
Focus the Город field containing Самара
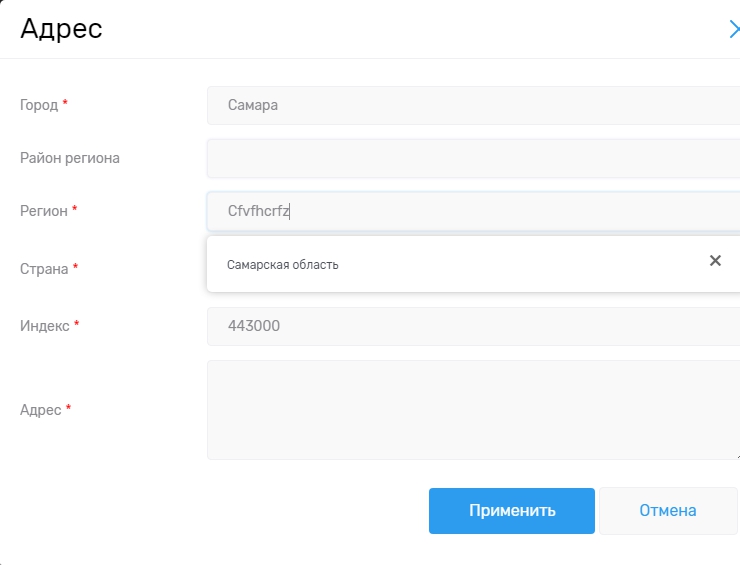(x=472, y=105)
